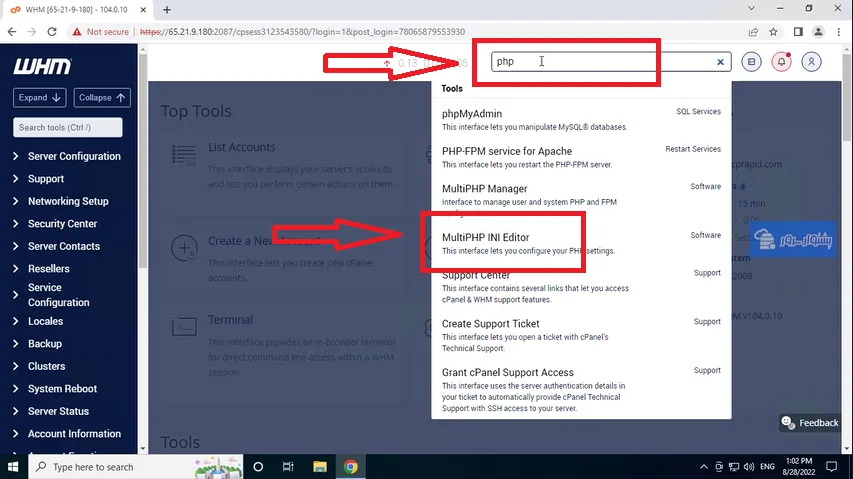The height and width of the screenshot is (479, 853).
Task: Clear the php search field
Action: tap(720, 62)
